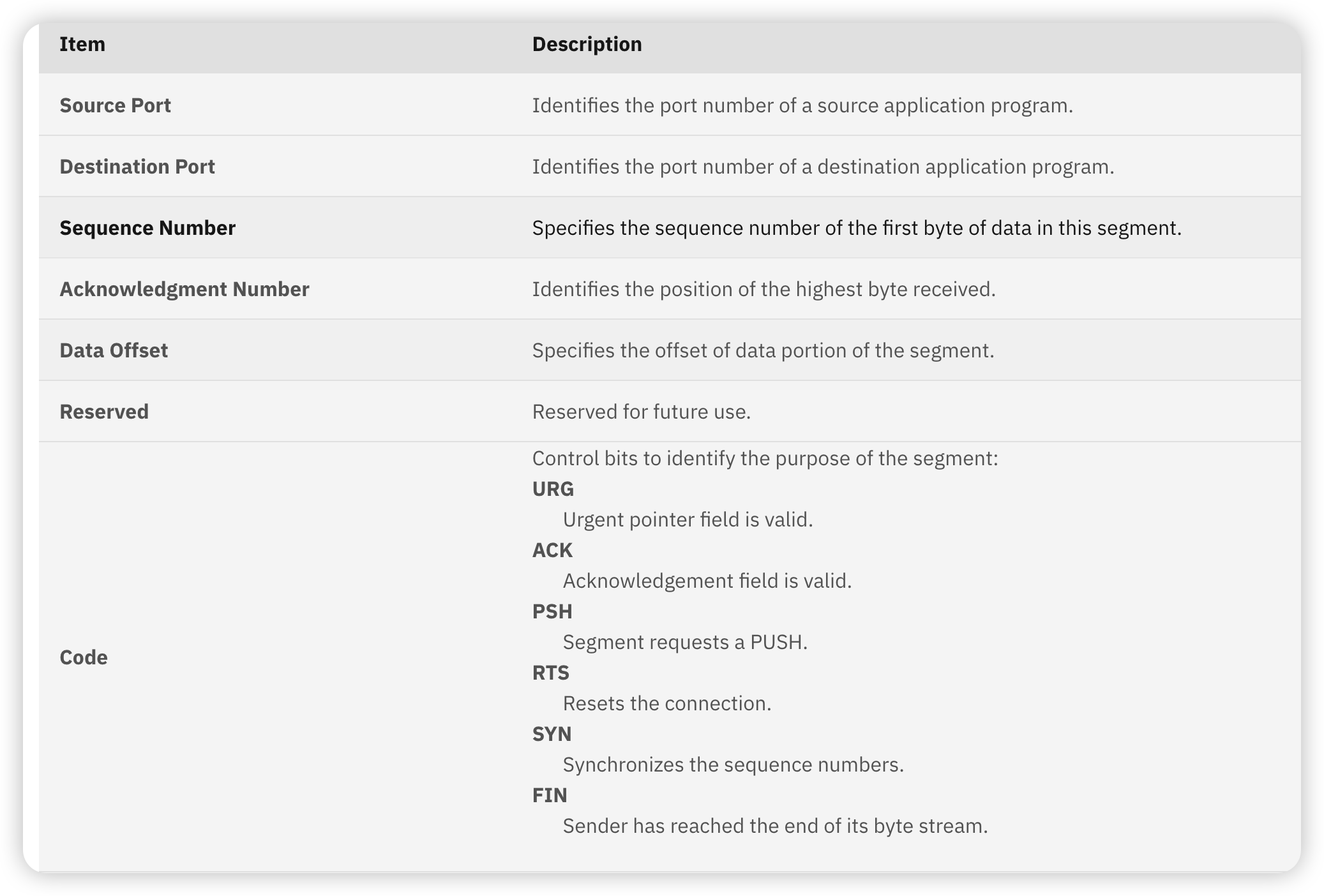The image size is (1324, 896).
Task: Click the URG control bit term
Action: (x=553, y=489)
